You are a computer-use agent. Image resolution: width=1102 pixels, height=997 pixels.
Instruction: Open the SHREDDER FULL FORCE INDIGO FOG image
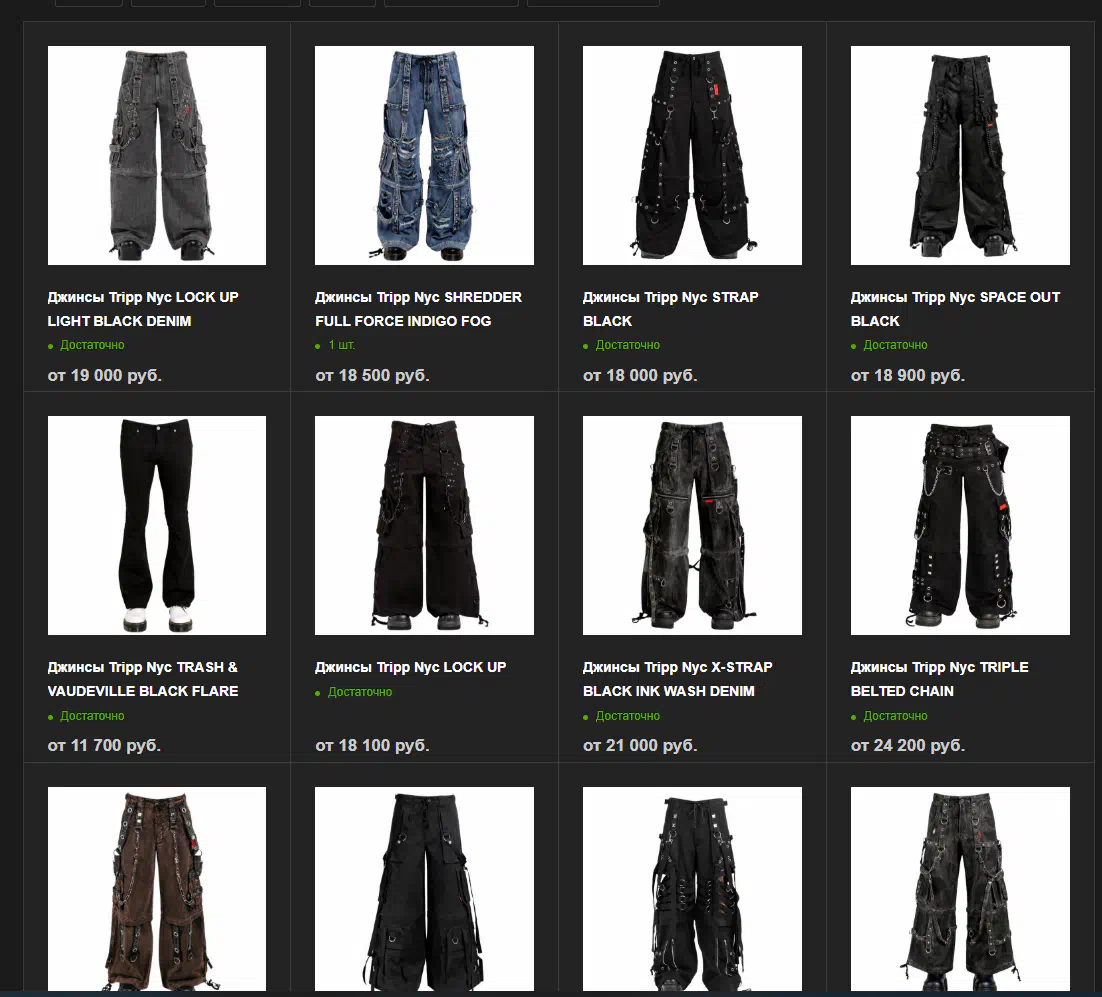[x=424, y=155]
